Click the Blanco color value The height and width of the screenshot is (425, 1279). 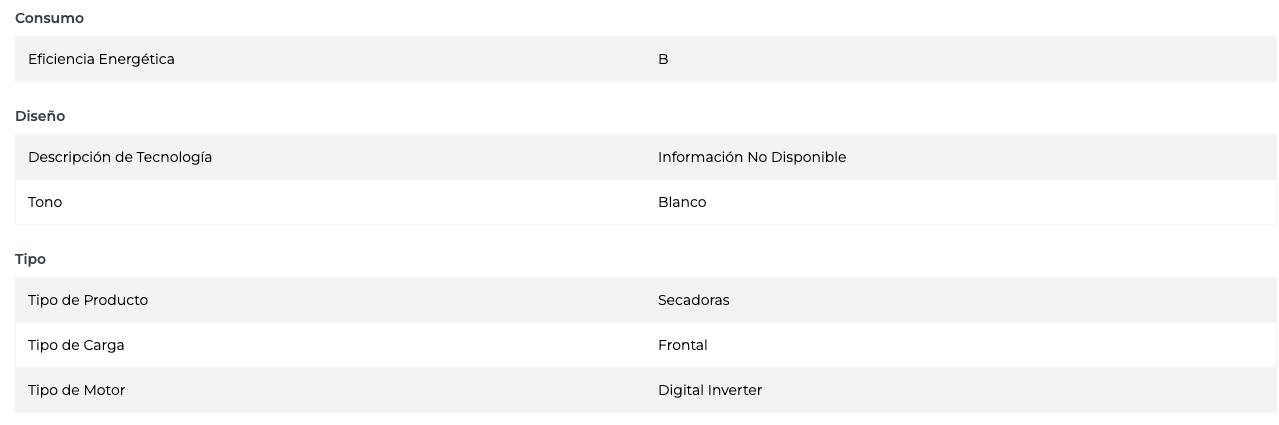[x=682, y=202]
